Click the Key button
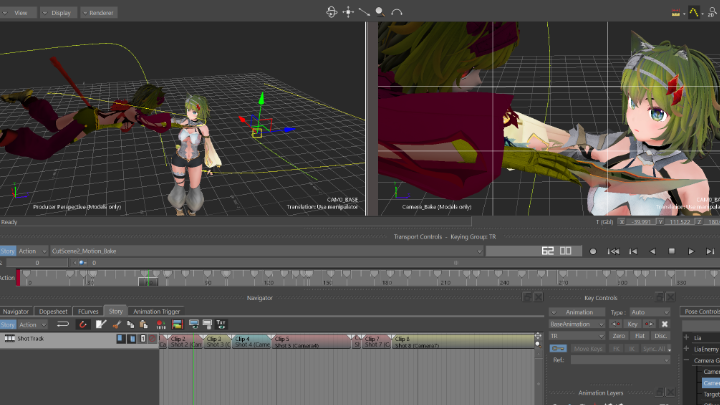Viewport: 720px width, 405px height. (632, 324)
